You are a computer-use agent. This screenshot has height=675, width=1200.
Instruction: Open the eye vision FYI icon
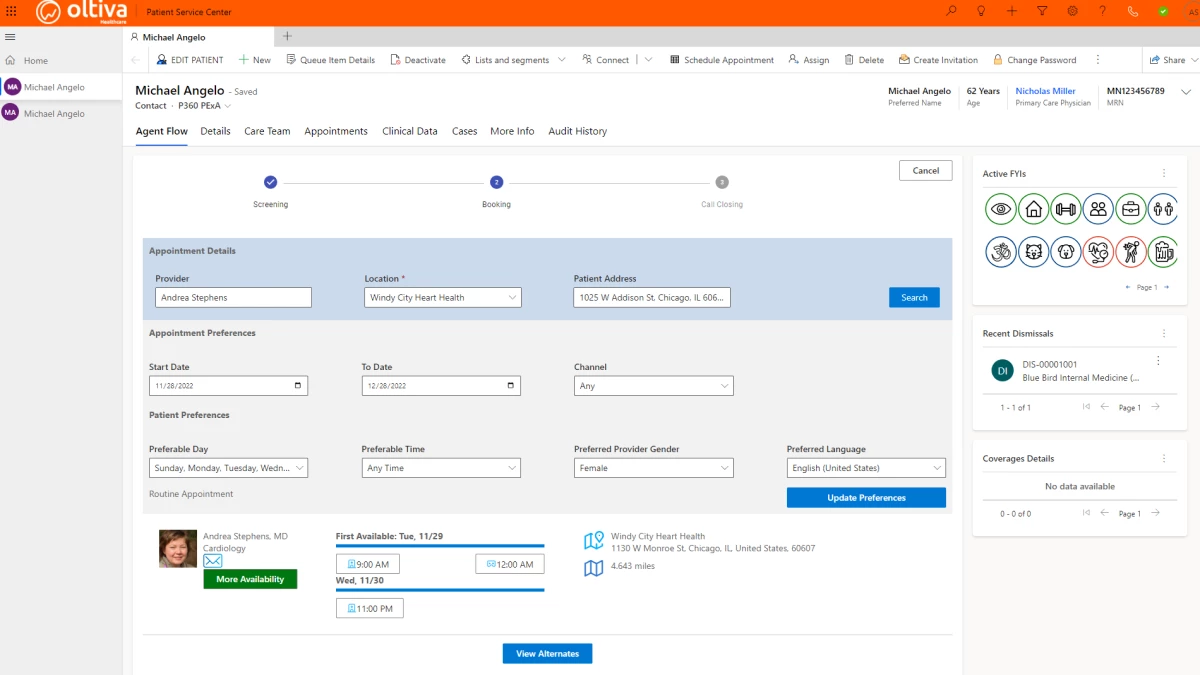tap(1000, 209)
